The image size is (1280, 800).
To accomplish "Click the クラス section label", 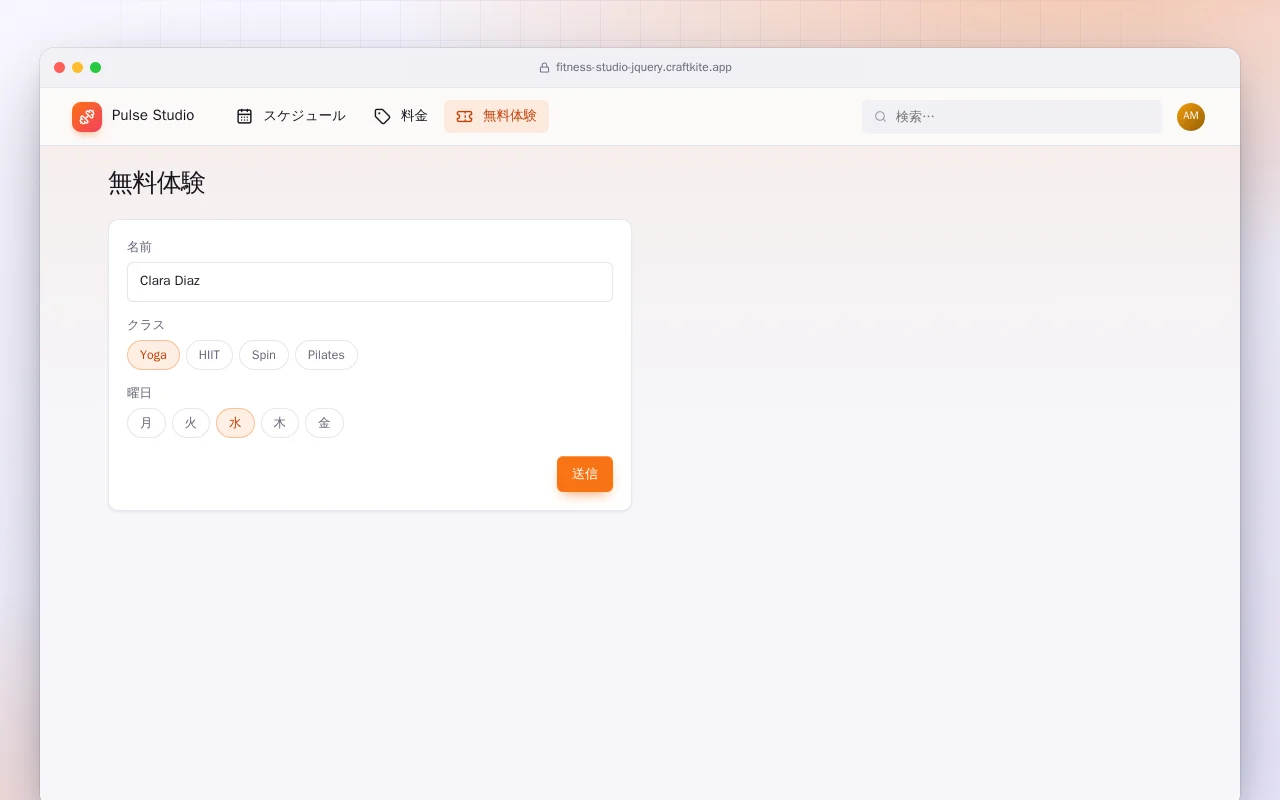I will coord(146,325).
